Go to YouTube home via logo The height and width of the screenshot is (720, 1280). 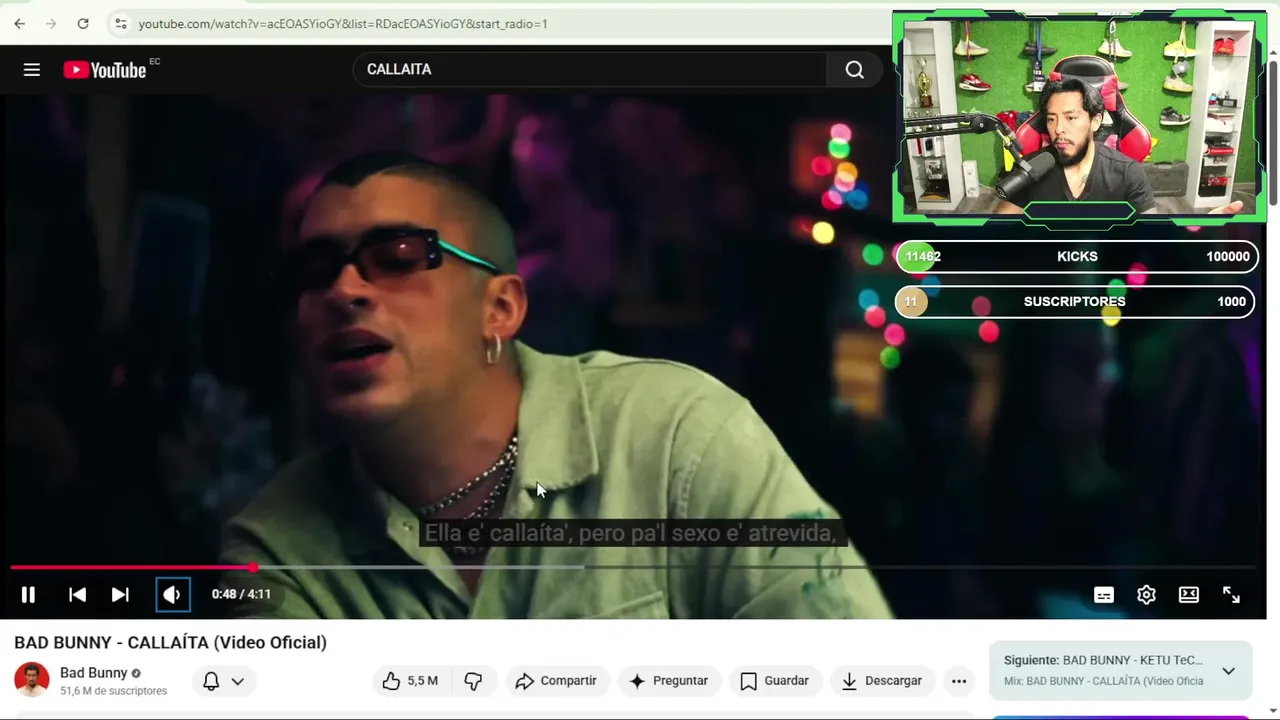pos(105,69)
